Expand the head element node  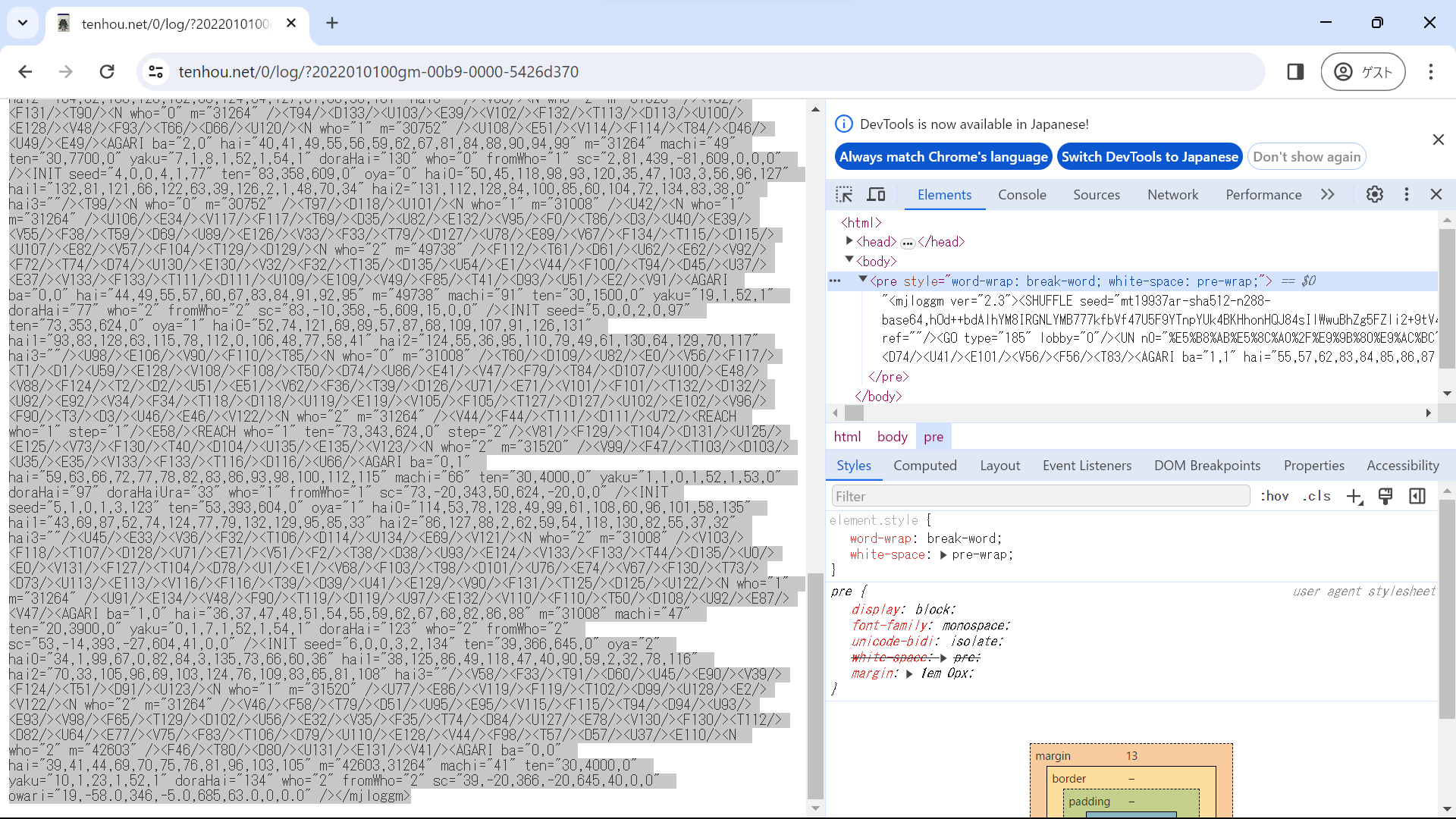(849, 241)
